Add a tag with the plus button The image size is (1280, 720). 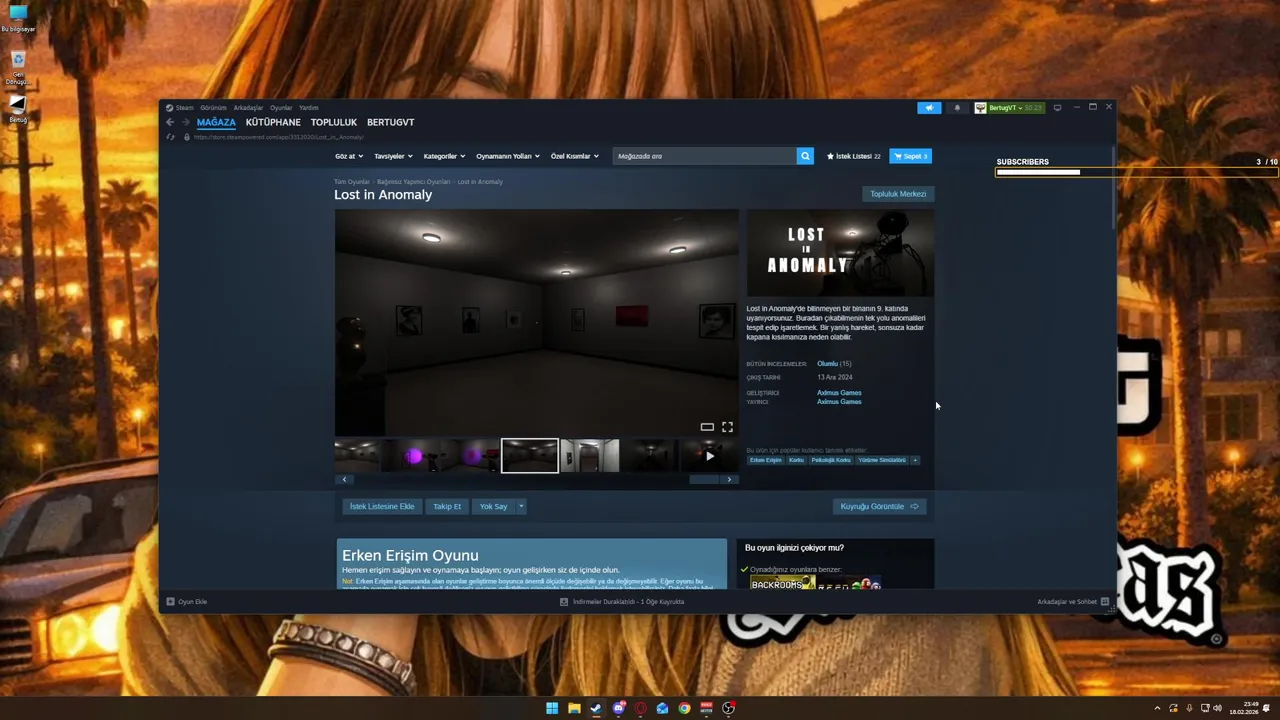tap(915, 460)
